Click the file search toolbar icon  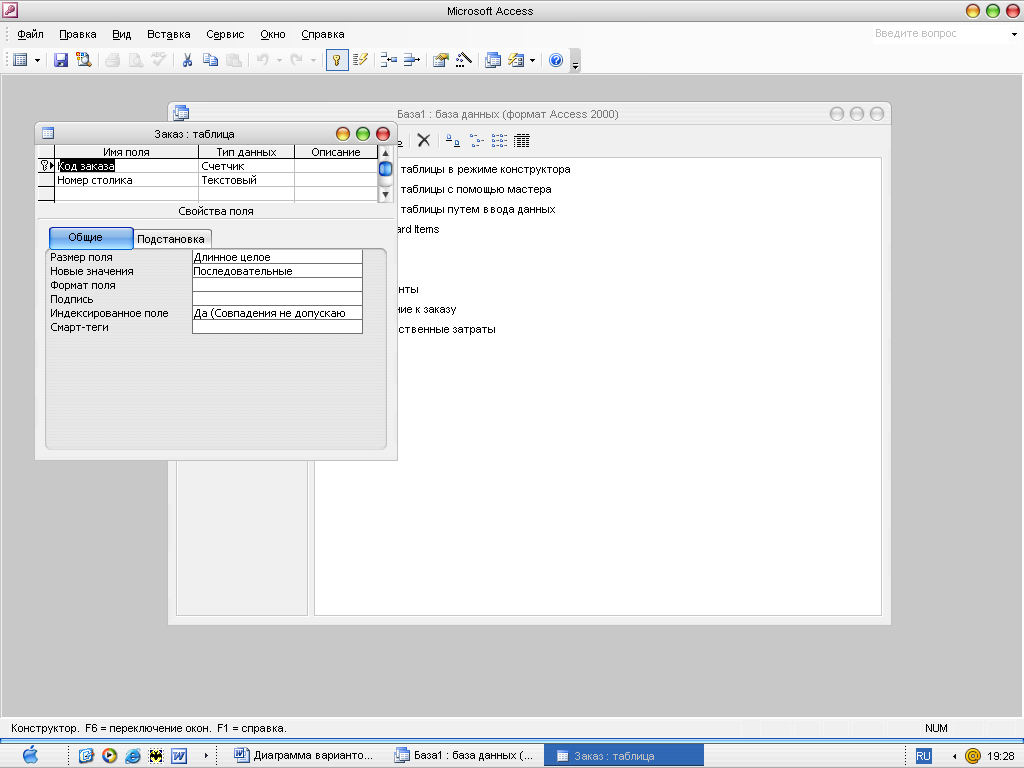tap(84, 60)
